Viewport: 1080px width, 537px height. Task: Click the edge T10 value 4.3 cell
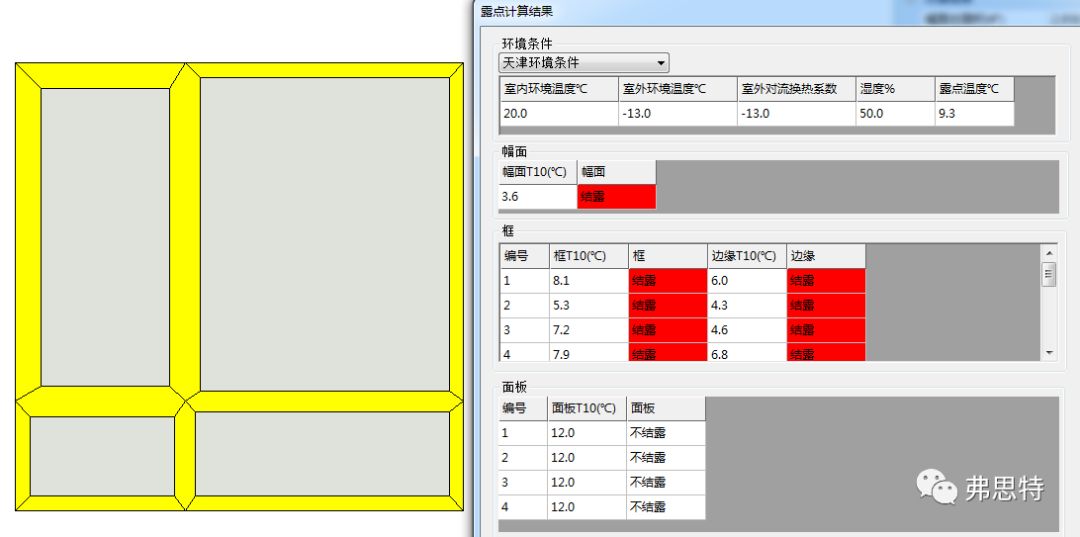tap(746, 305)
